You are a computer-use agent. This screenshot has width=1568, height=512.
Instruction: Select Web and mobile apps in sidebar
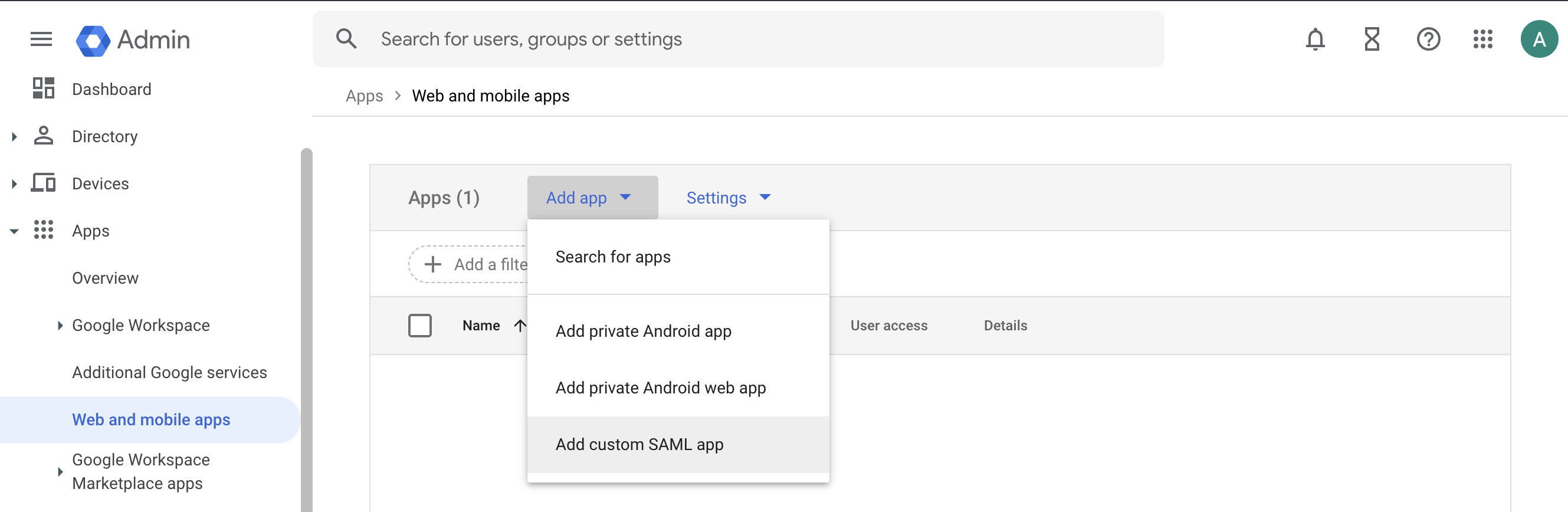pyautogui.click(x=150, y=420)
